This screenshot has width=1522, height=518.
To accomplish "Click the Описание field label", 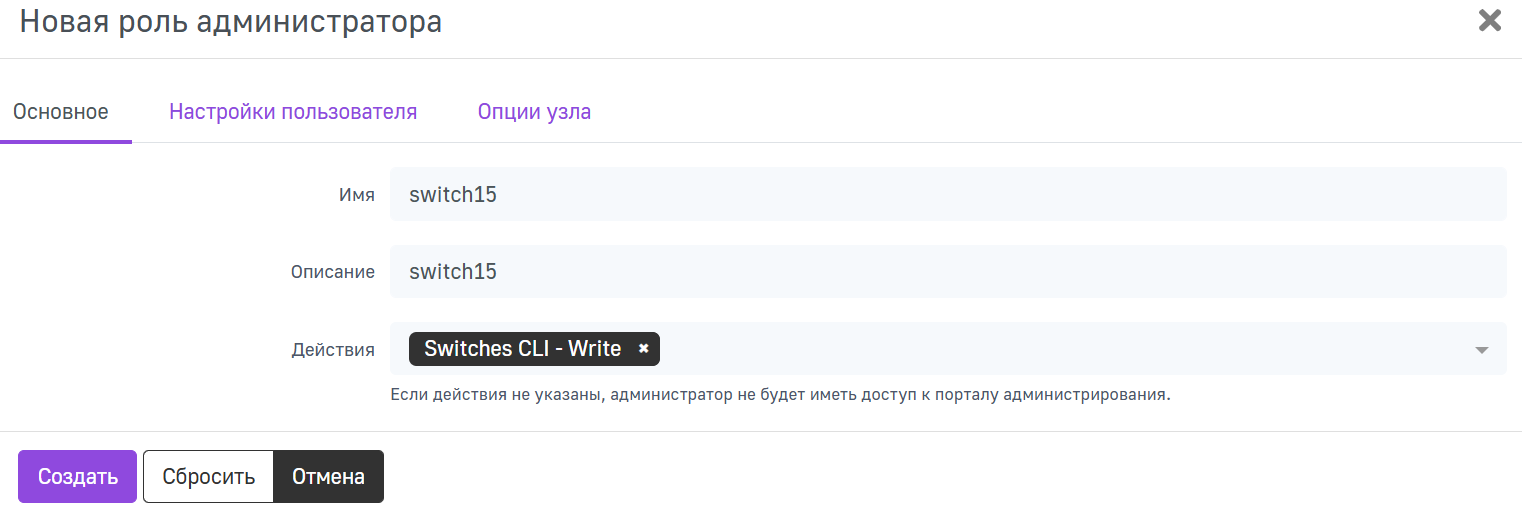I will 333,272.
